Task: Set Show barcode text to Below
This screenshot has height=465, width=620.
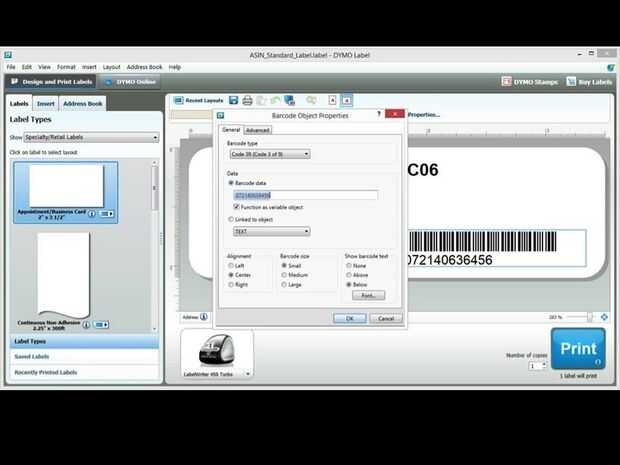Action: click(349, 284)
